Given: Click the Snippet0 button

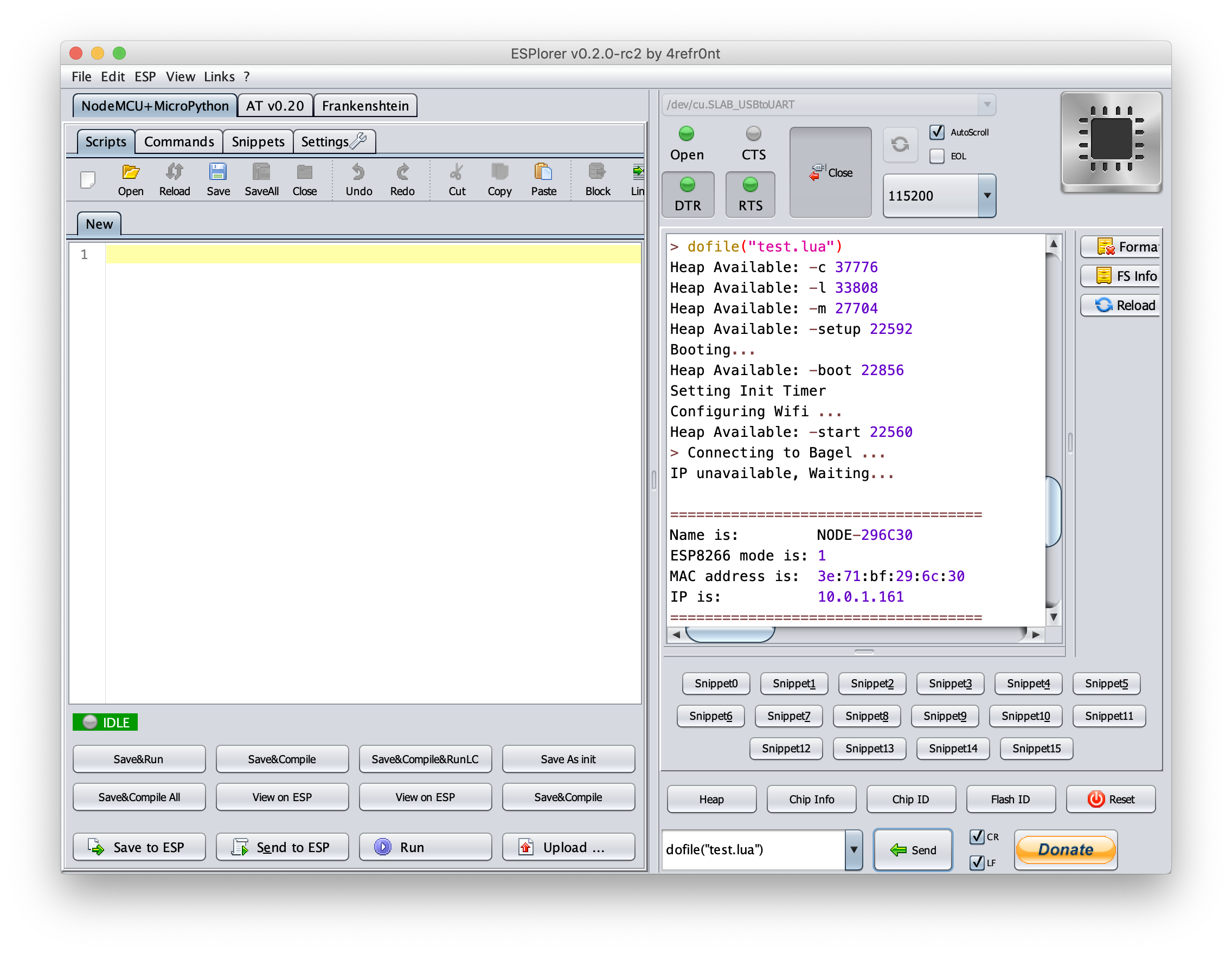Looking at the screenshot, I should (716, 684).
